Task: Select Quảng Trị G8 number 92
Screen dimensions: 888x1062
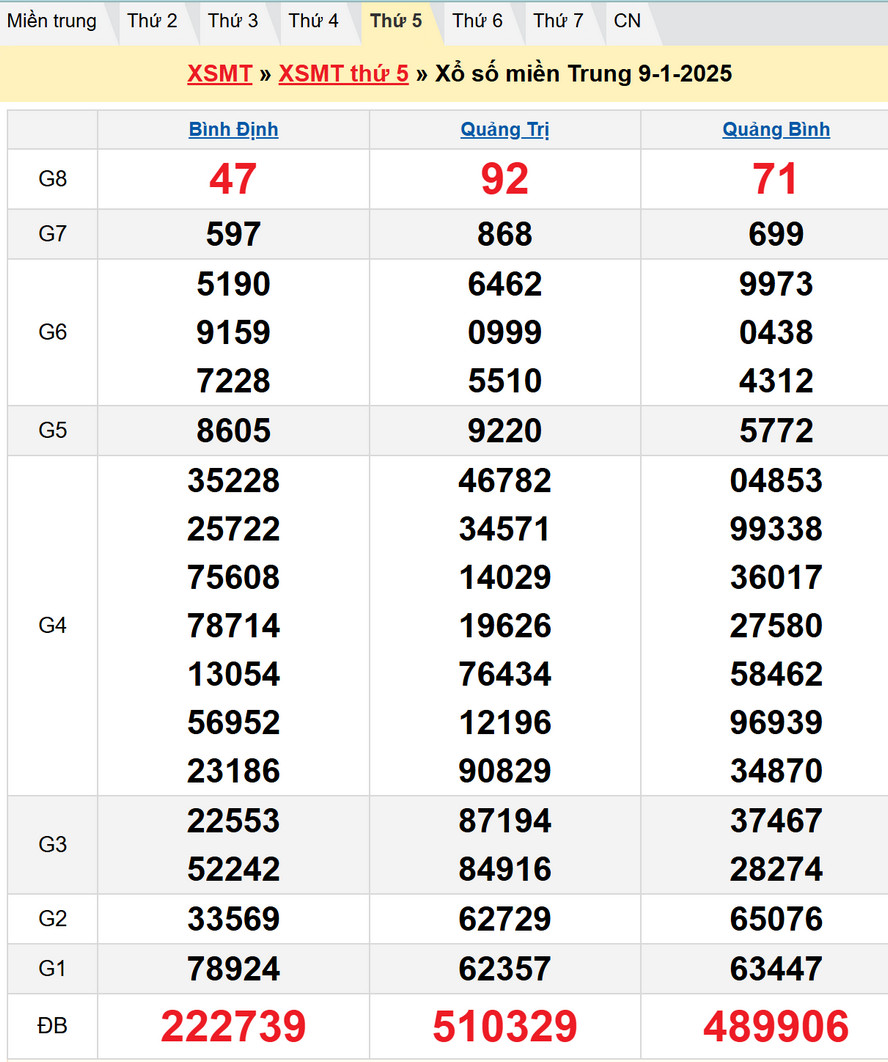Action: coord(505,179)
